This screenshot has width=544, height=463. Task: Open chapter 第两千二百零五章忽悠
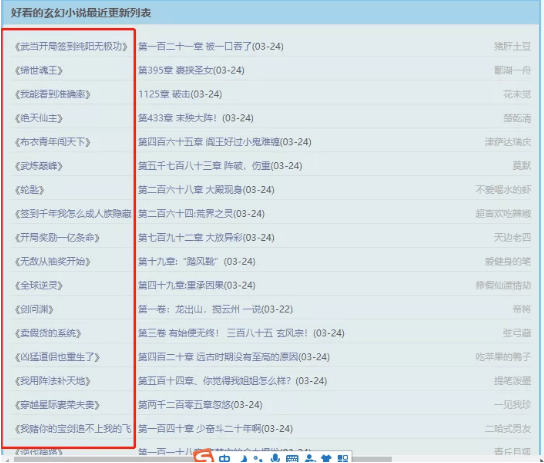[200, 405]
